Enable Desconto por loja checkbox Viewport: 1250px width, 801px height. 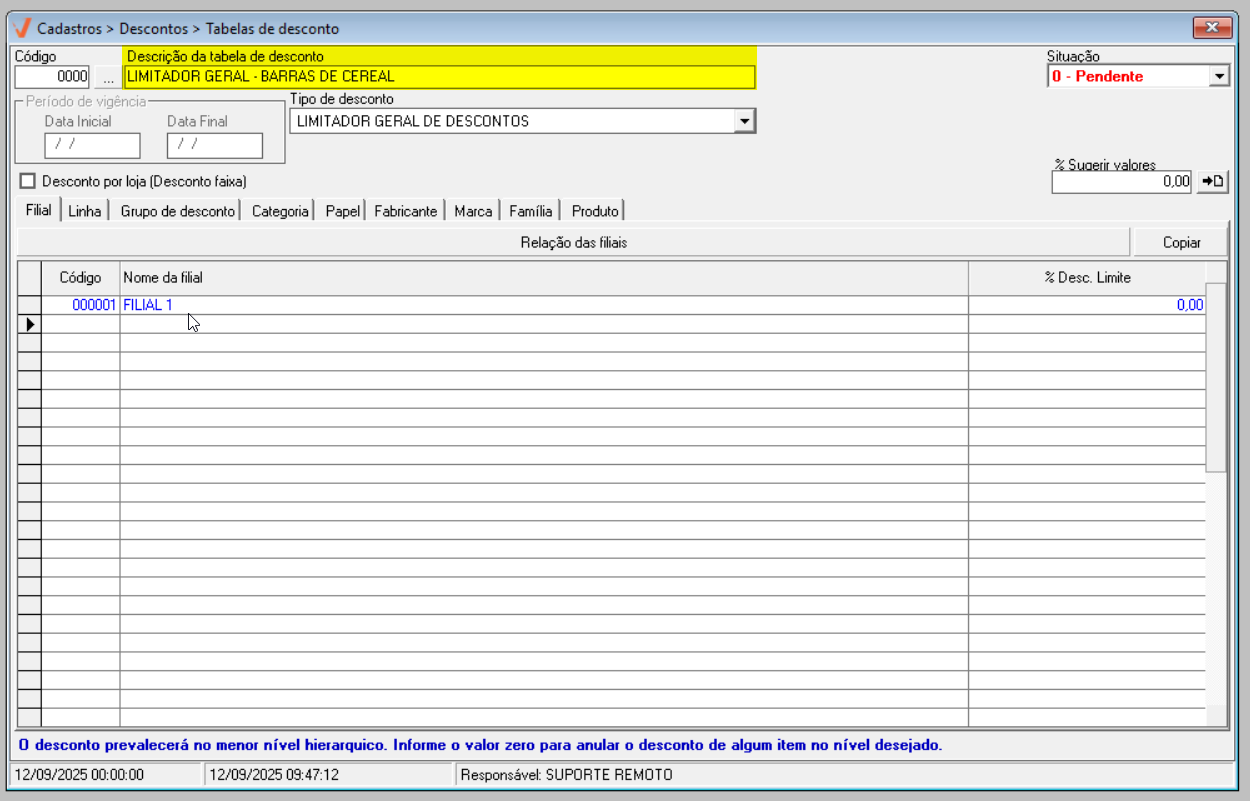[28, 181]
